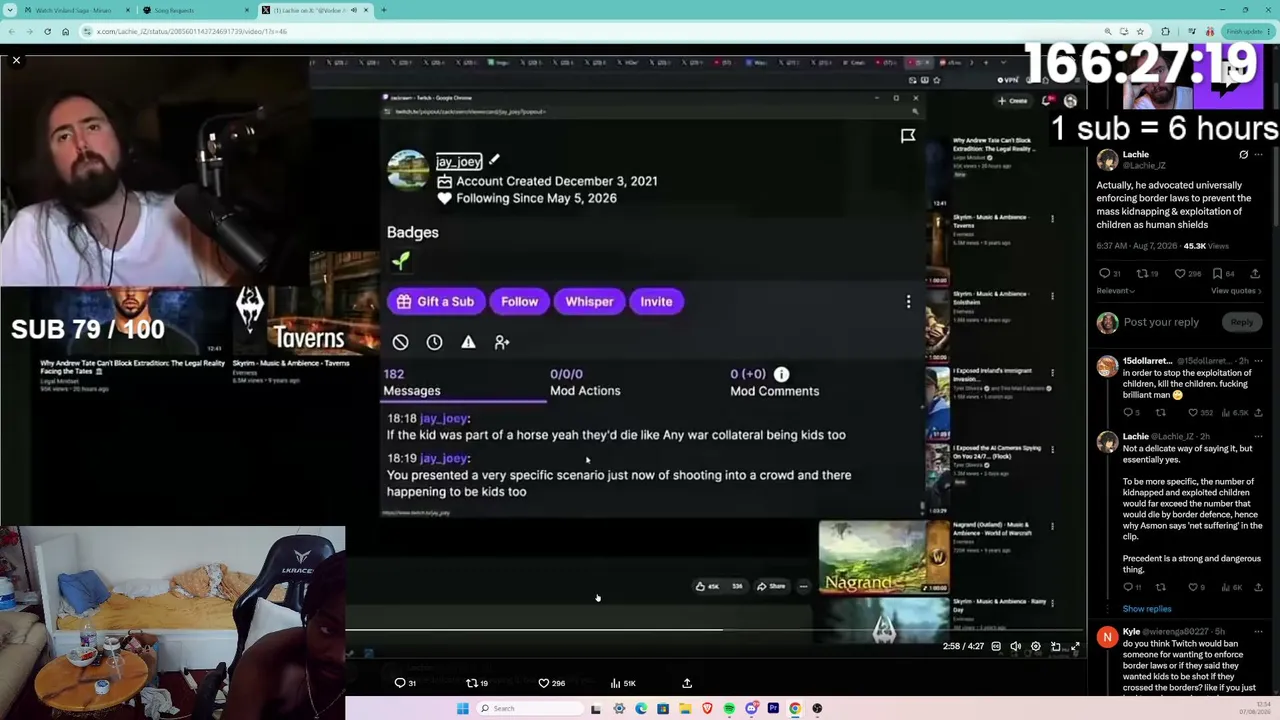Go to the browser home page

click(65, 31)
